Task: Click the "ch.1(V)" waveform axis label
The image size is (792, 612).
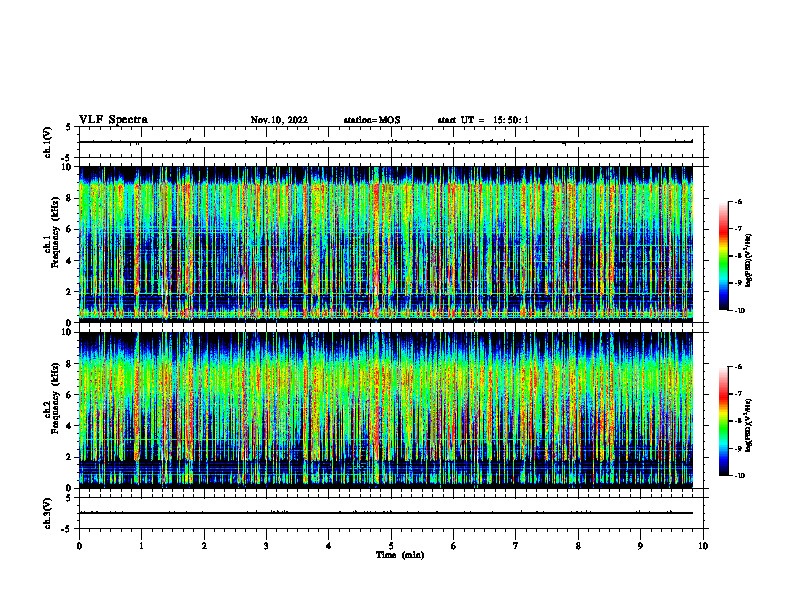Action: (x=48, y=142)
